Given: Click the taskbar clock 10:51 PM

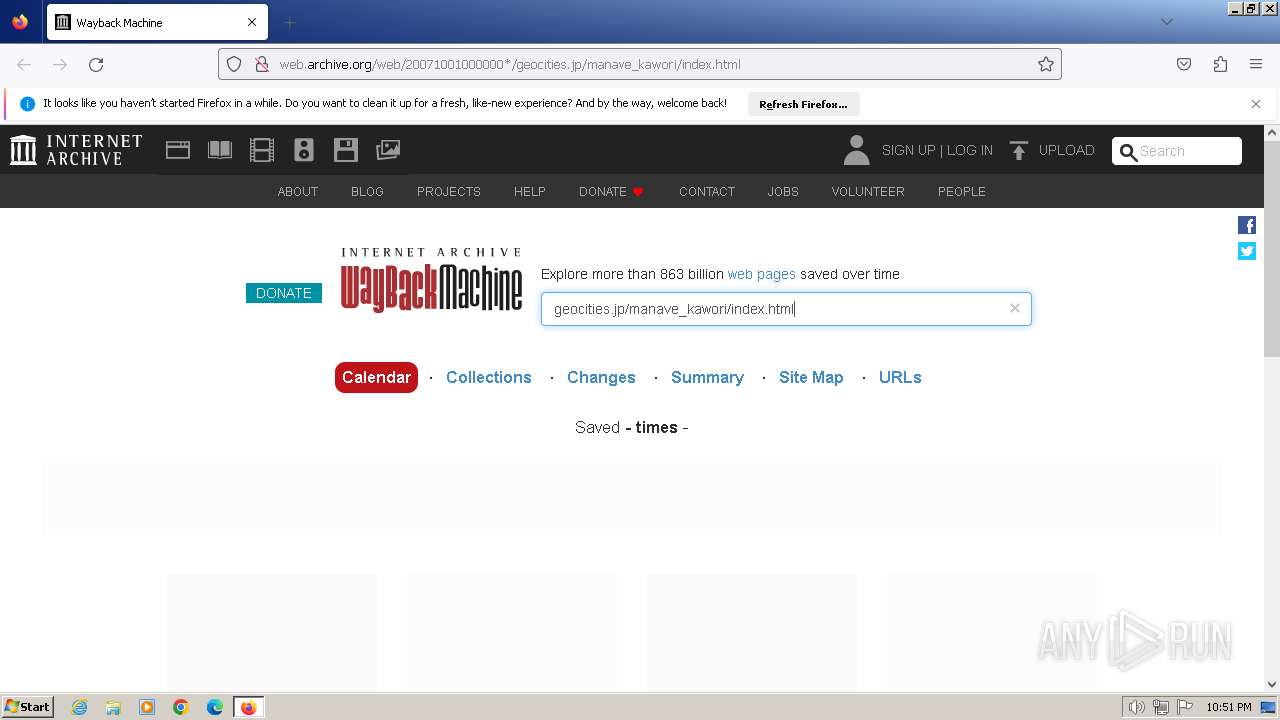Looking at the screenshot, I should tap(1229, 707).
